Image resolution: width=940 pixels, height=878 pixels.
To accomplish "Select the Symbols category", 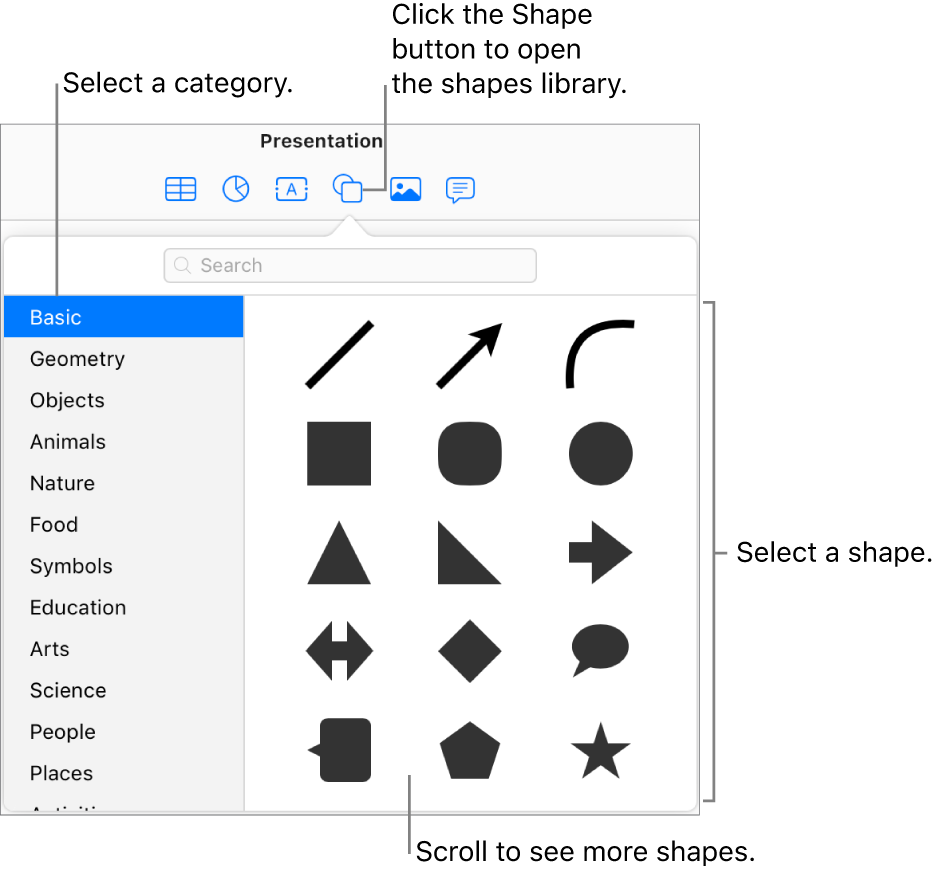I will pyautogui.click(x=71, y=566).
